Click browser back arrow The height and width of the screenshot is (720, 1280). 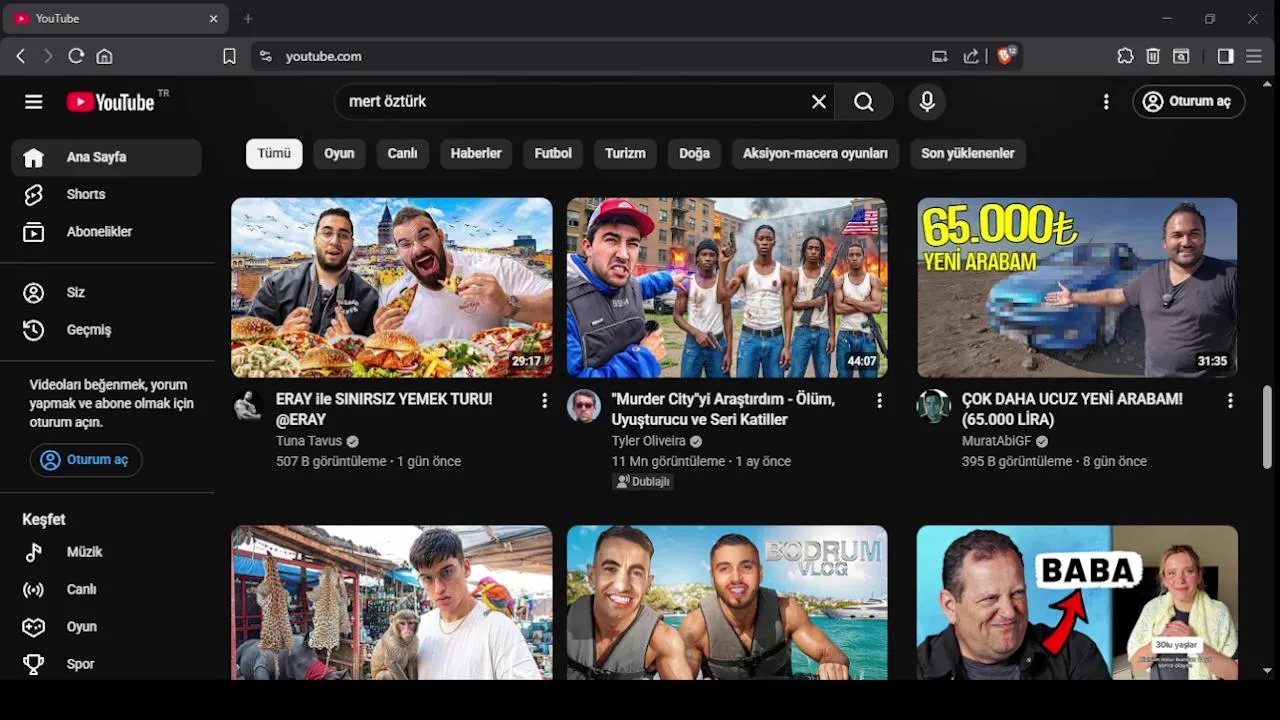click(x=21, y=56)
